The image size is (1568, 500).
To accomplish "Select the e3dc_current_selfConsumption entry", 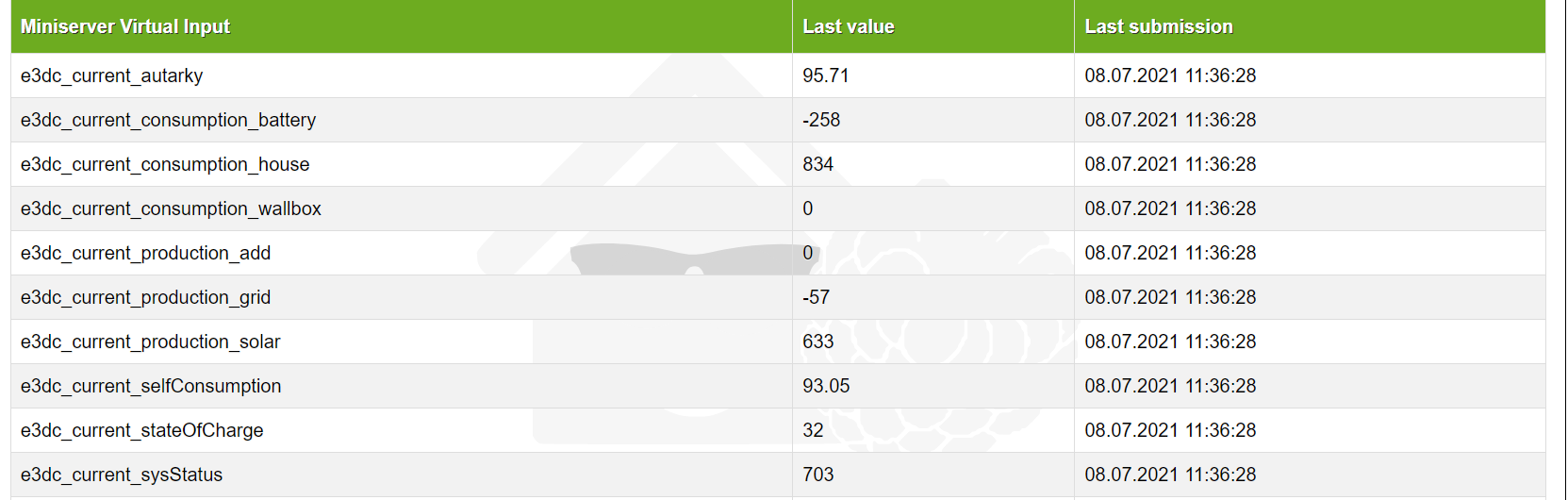I will (x=151, y=386).
